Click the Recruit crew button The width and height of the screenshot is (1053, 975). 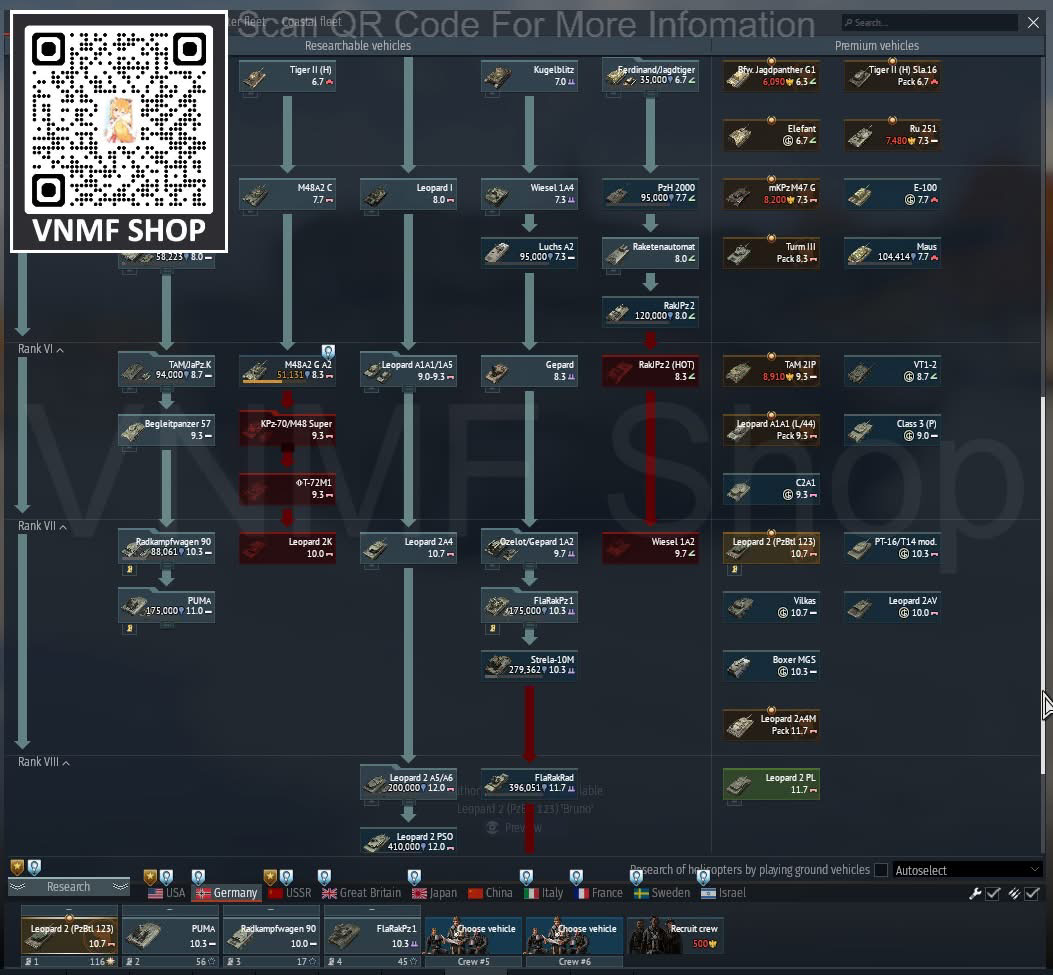point(675,935)
